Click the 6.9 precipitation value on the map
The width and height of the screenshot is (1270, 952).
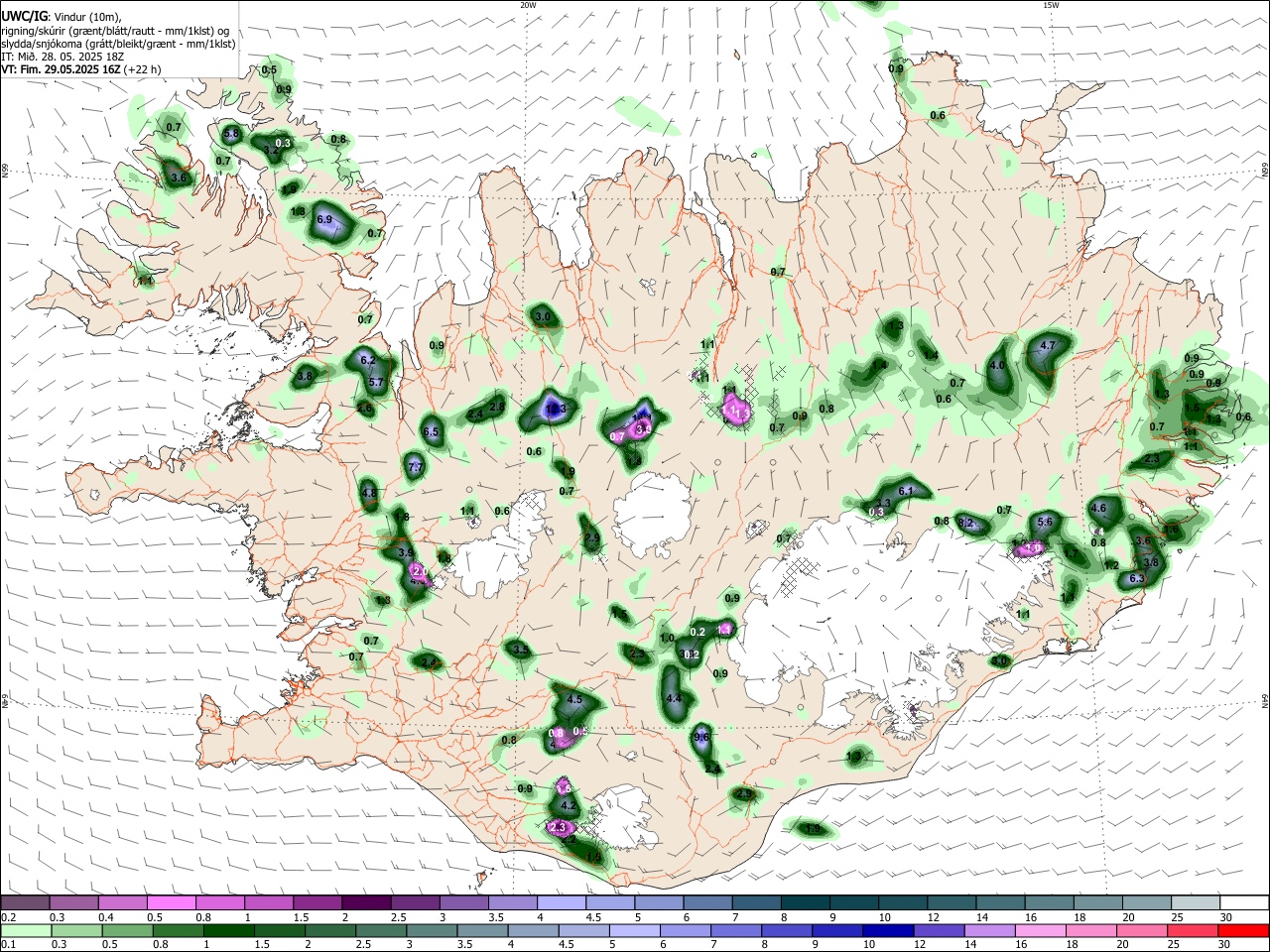coord(324,219)
